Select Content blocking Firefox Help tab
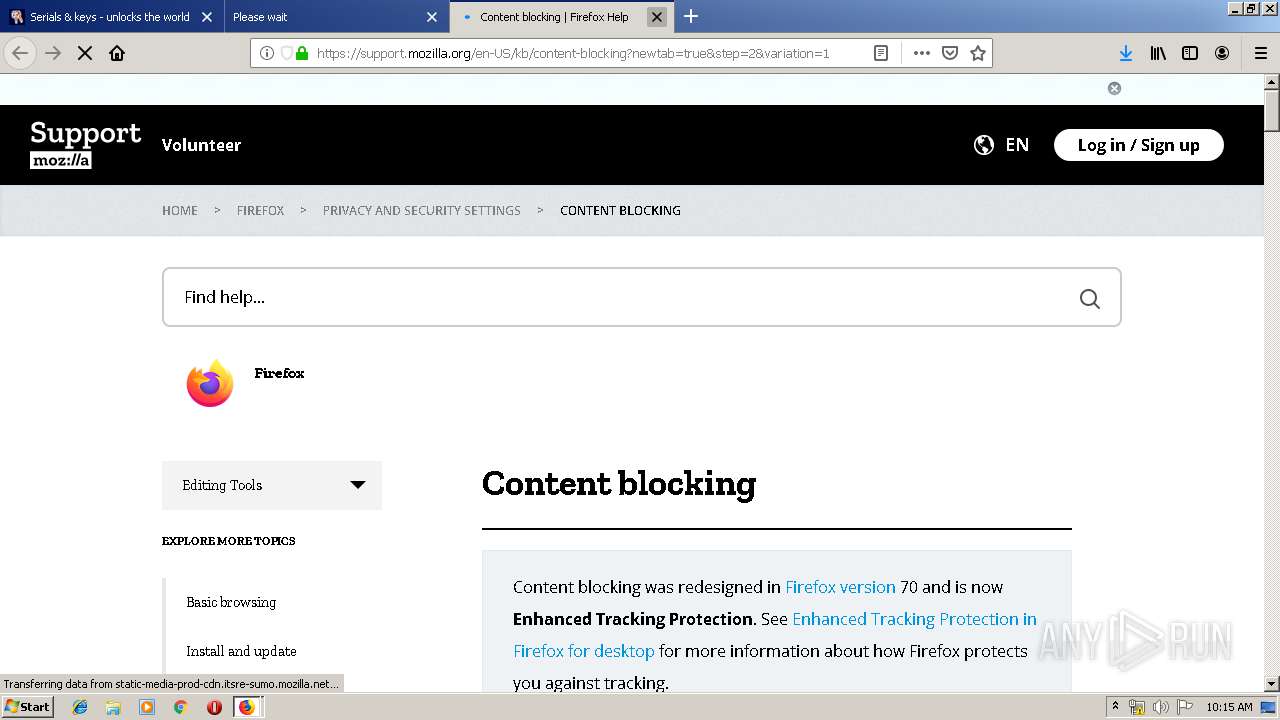This screenshot has width=1280, height=720. (x=561, y=17)
